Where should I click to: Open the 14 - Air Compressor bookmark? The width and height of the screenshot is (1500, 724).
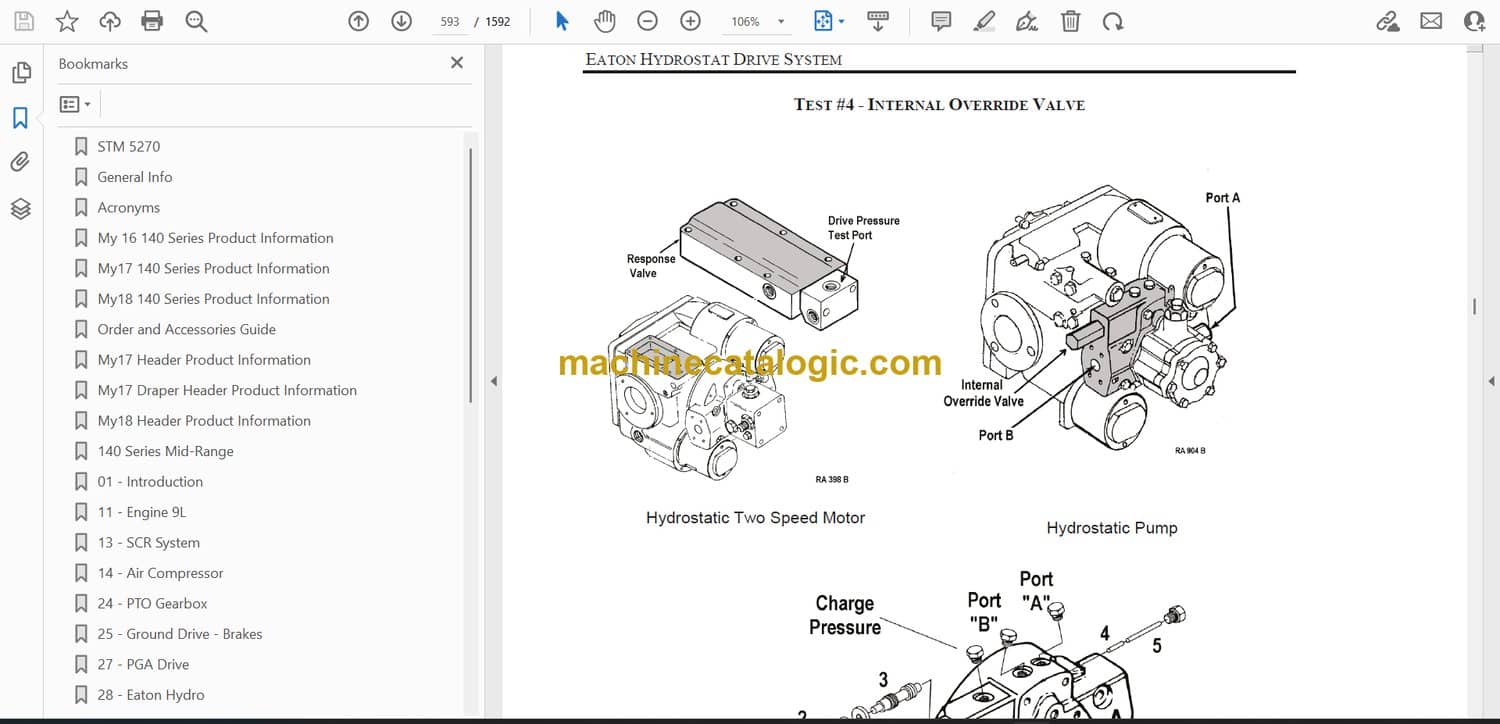[x=161, y=573]
